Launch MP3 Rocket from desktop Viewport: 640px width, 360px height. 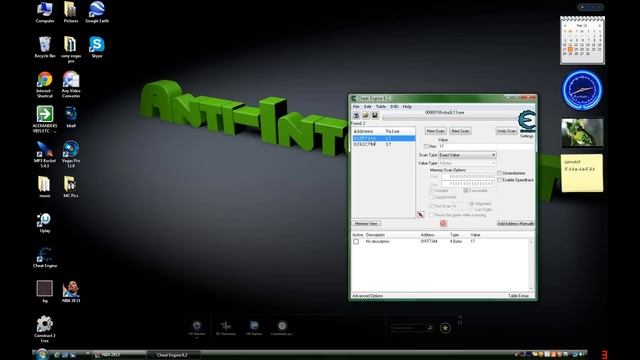pos(45,155)
